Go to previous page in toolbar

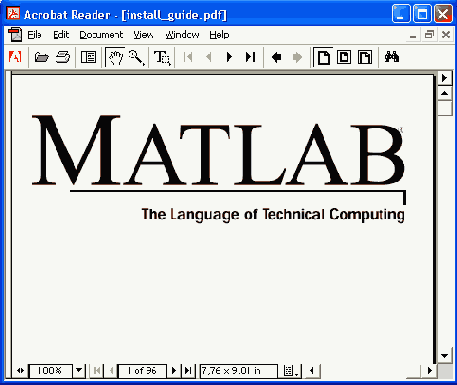coord(209,57)
